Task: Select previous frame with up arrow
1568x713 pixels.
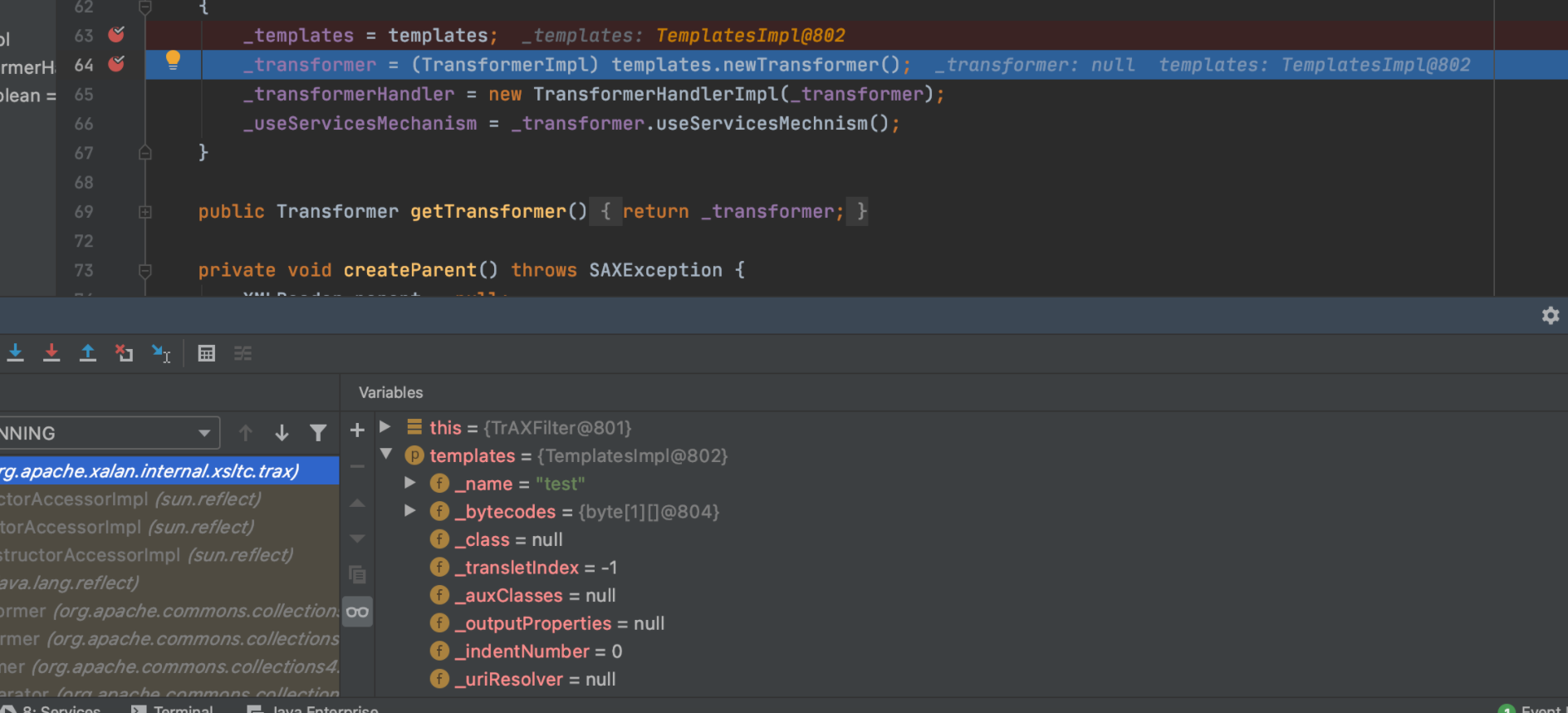Action: click(x=246, y=433)
